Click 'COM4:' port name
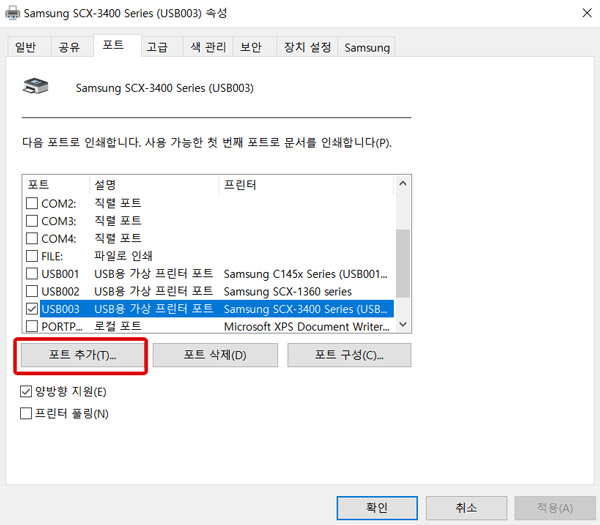The height and width of the screenshot is (525, 600). coord(59,239)
